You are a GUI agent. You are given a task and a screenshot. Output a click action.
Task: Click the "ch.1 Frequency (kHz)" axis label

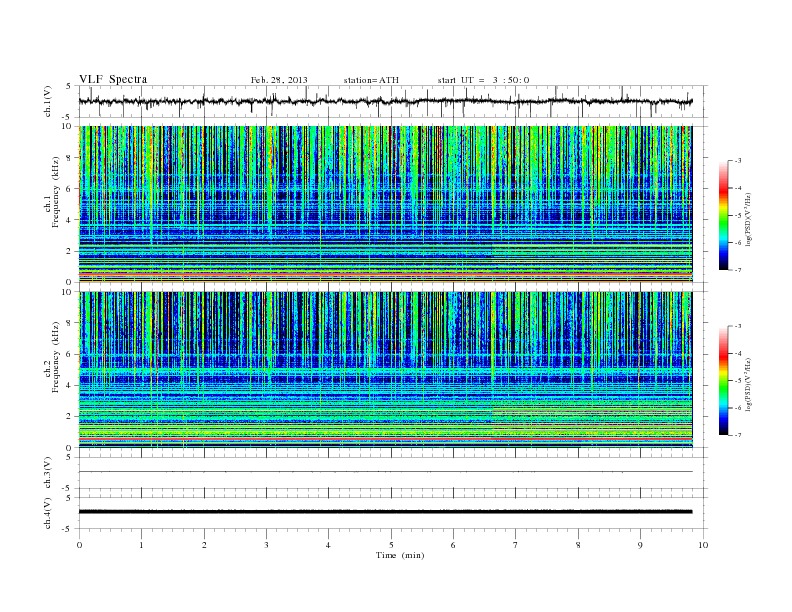tap(52, 193)
